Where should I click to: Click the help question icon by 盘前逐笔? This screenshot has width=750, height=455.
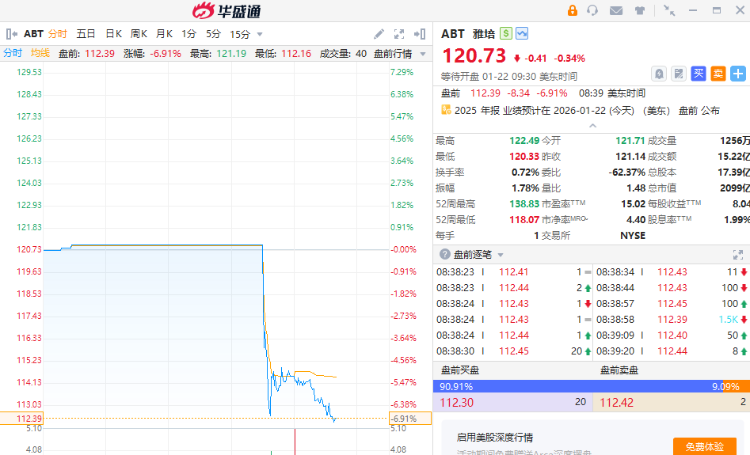click(x=445, y=254)
